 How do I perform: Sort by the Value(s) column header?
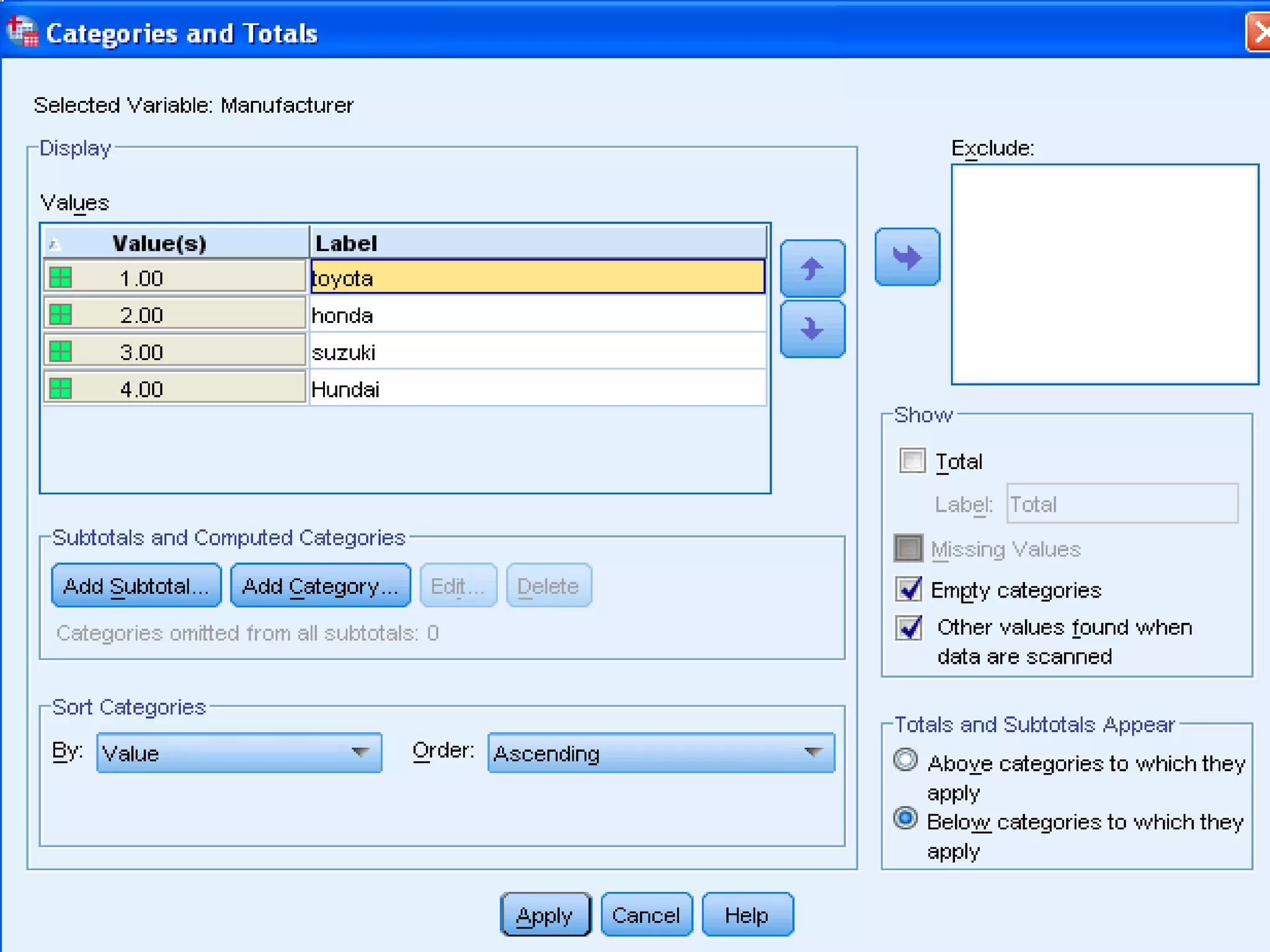(x=159, y=243)
